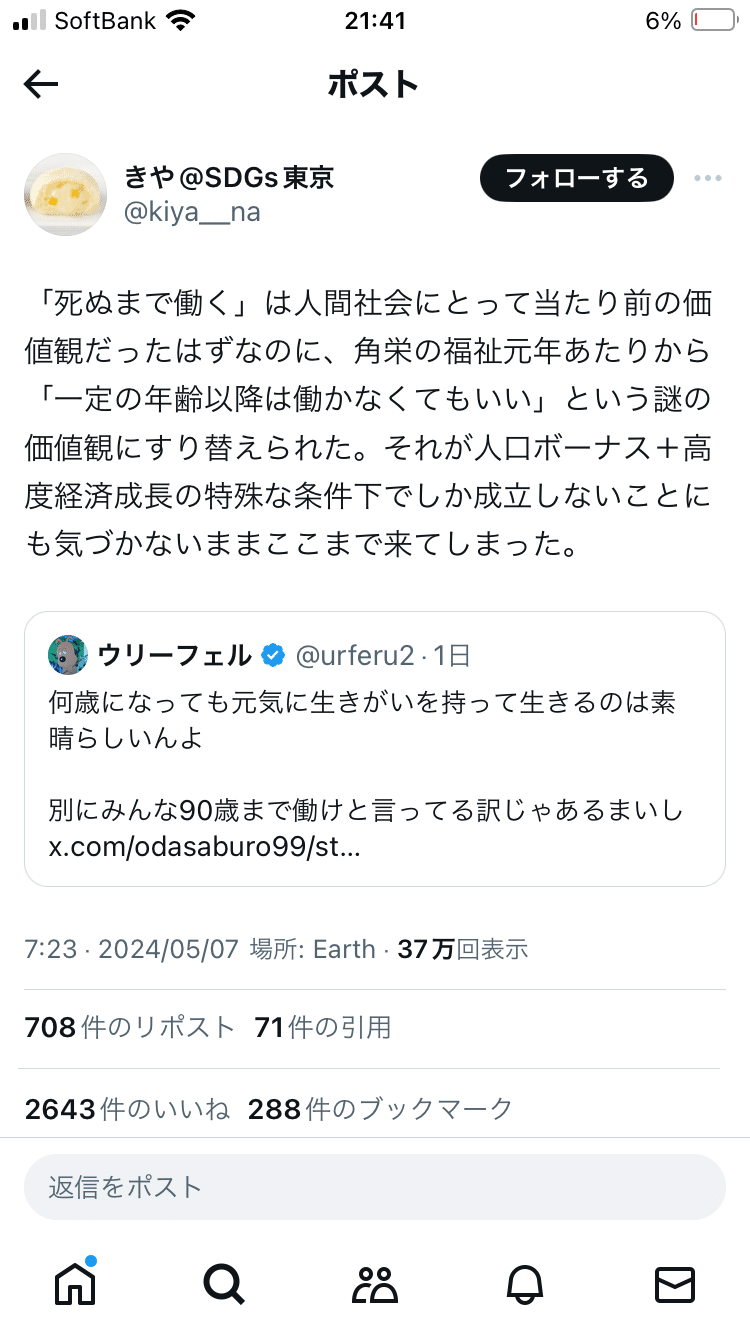Open the Communities people icon
The image size is (750, 1334).
(376, 1283)
